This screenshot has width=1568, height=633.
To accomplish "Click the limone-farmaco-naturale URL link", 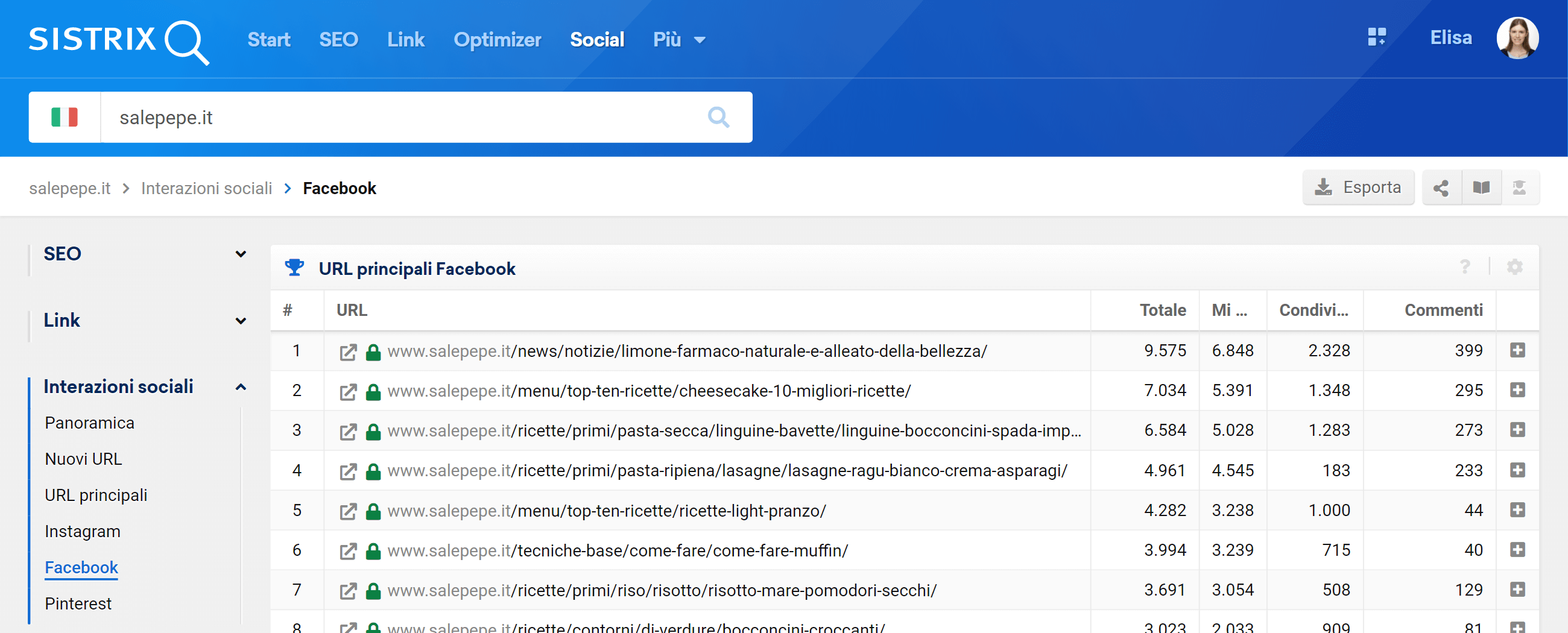I will coord(687,352).
